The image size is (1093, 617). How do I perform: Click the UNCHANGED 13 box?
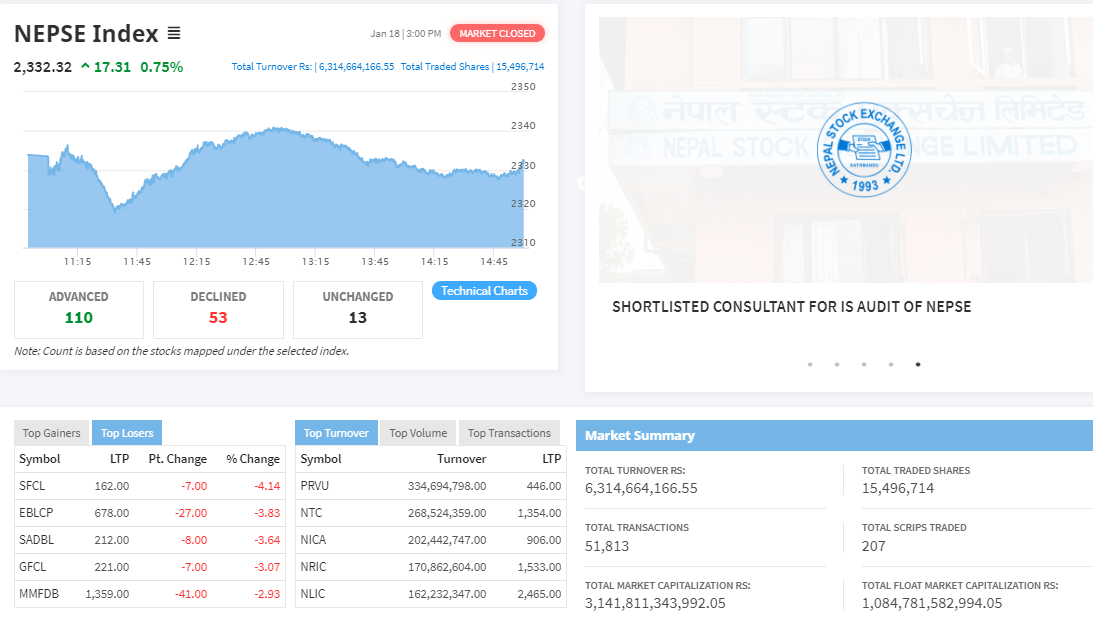click(x=358, y=310)
